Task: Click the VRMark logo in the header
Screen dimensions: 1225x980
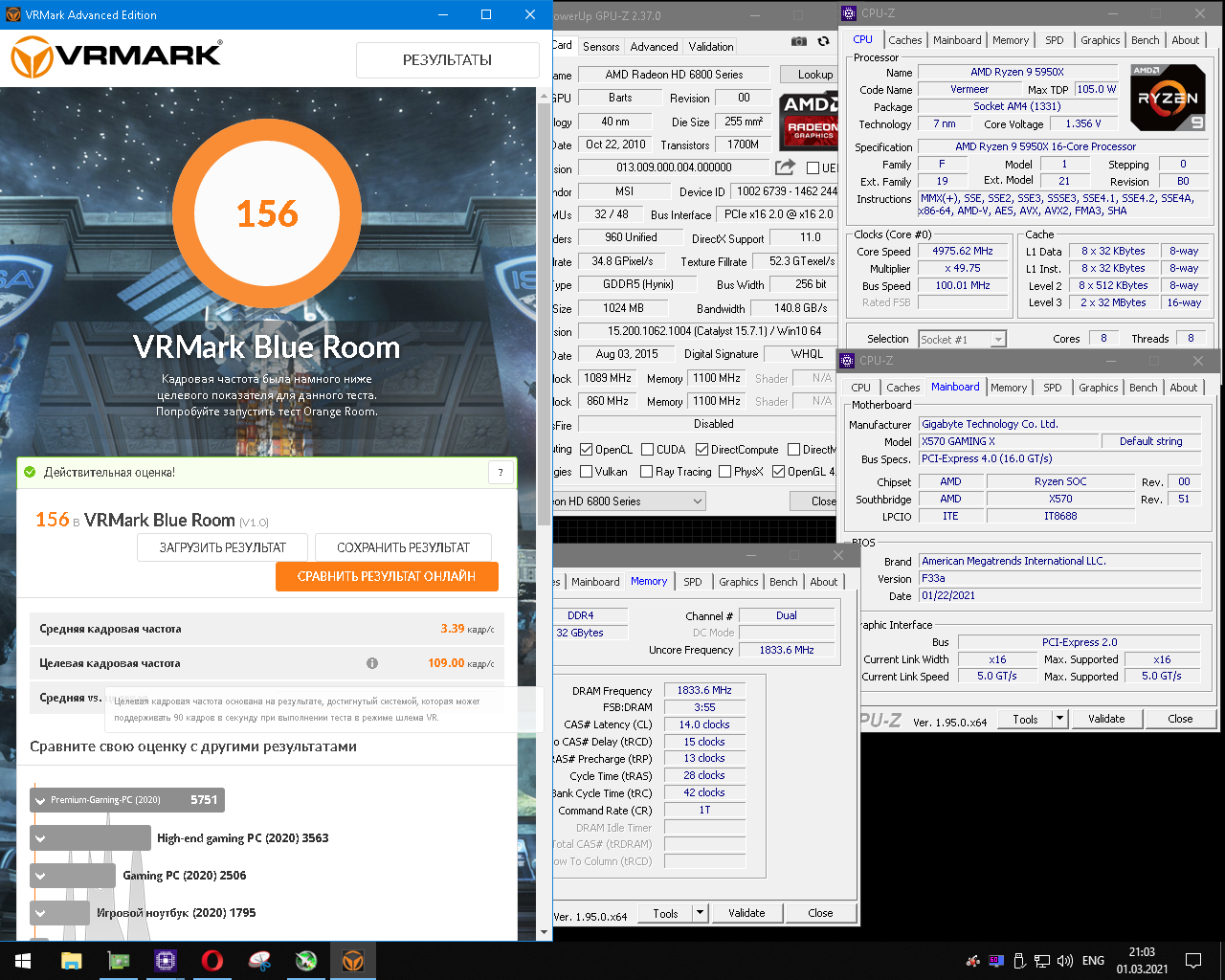Action: tap(117, 58)
